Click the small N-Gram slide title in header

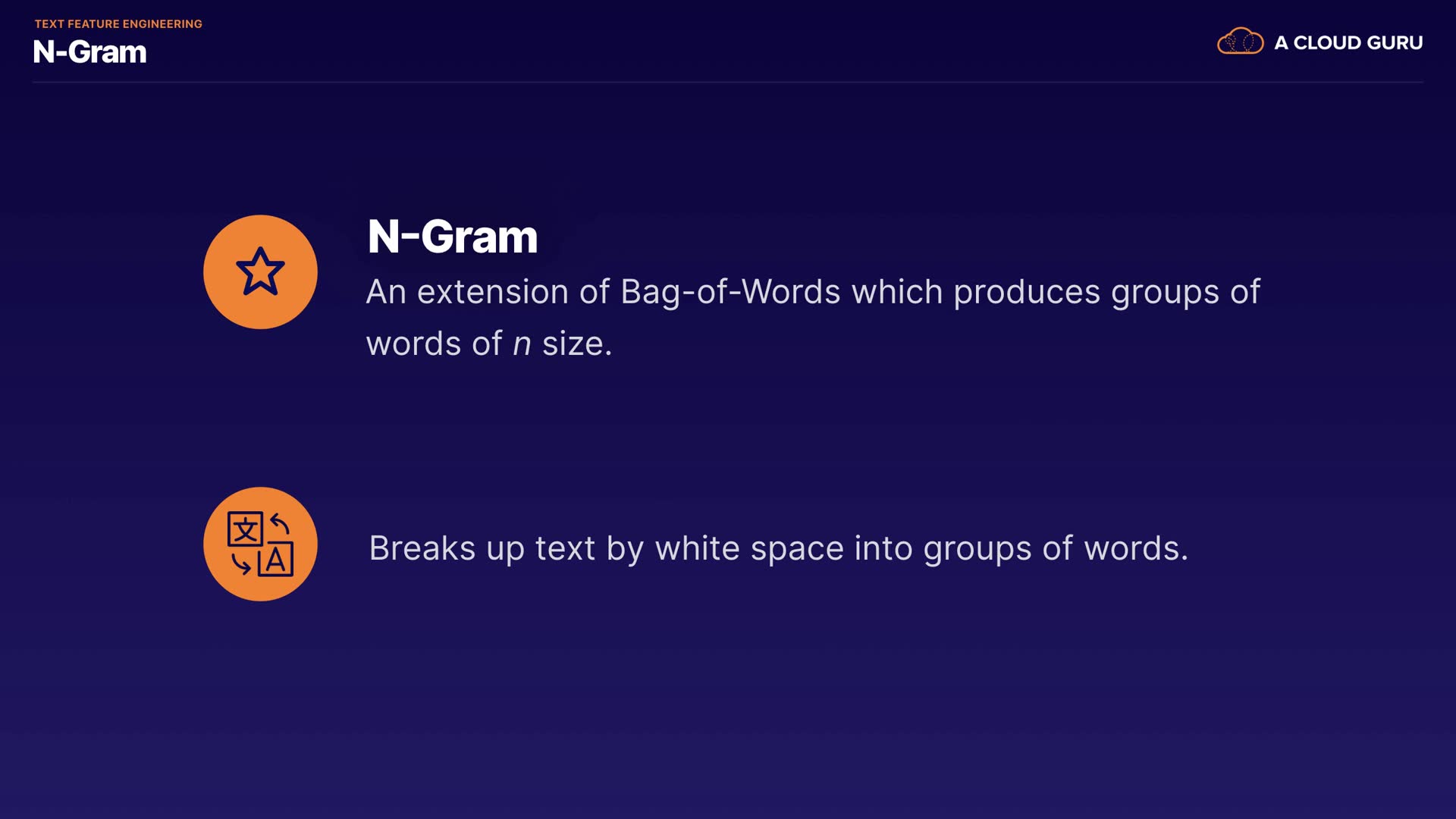(89, 52)
